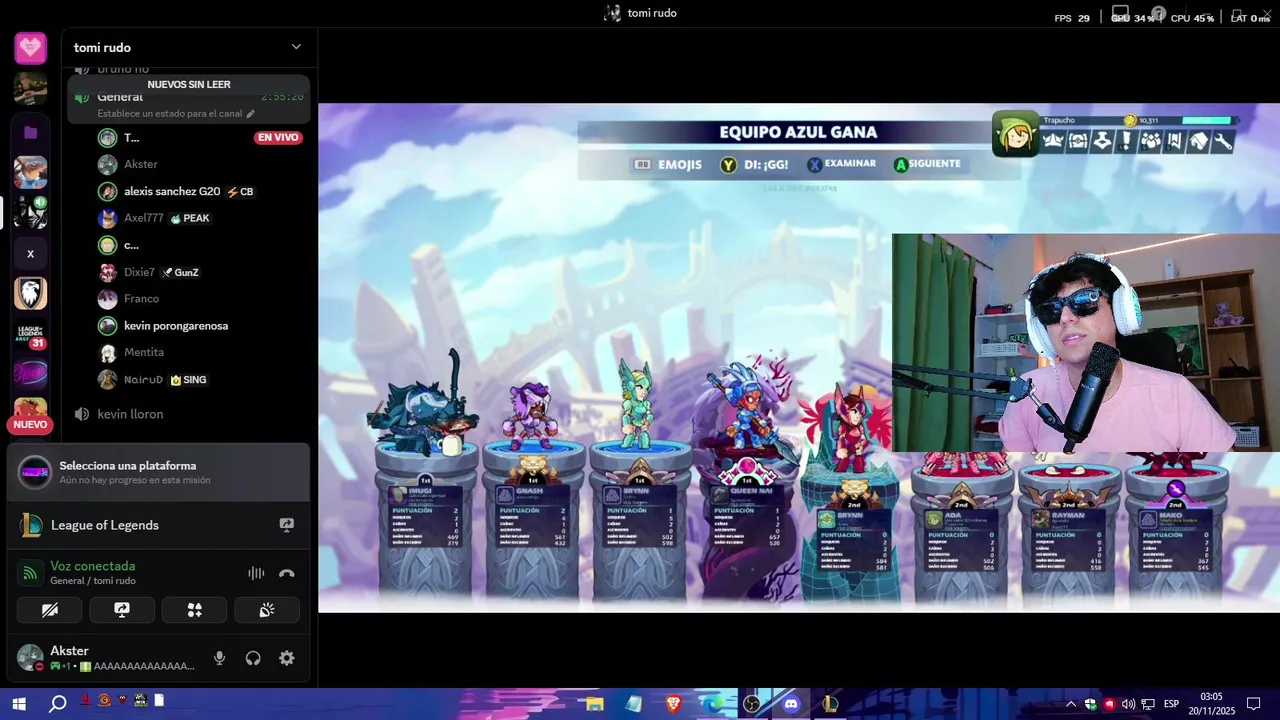The width and height of the screenshot is (1280, 720).
Task: Open the soundboard button
Action: coord(267,610)
